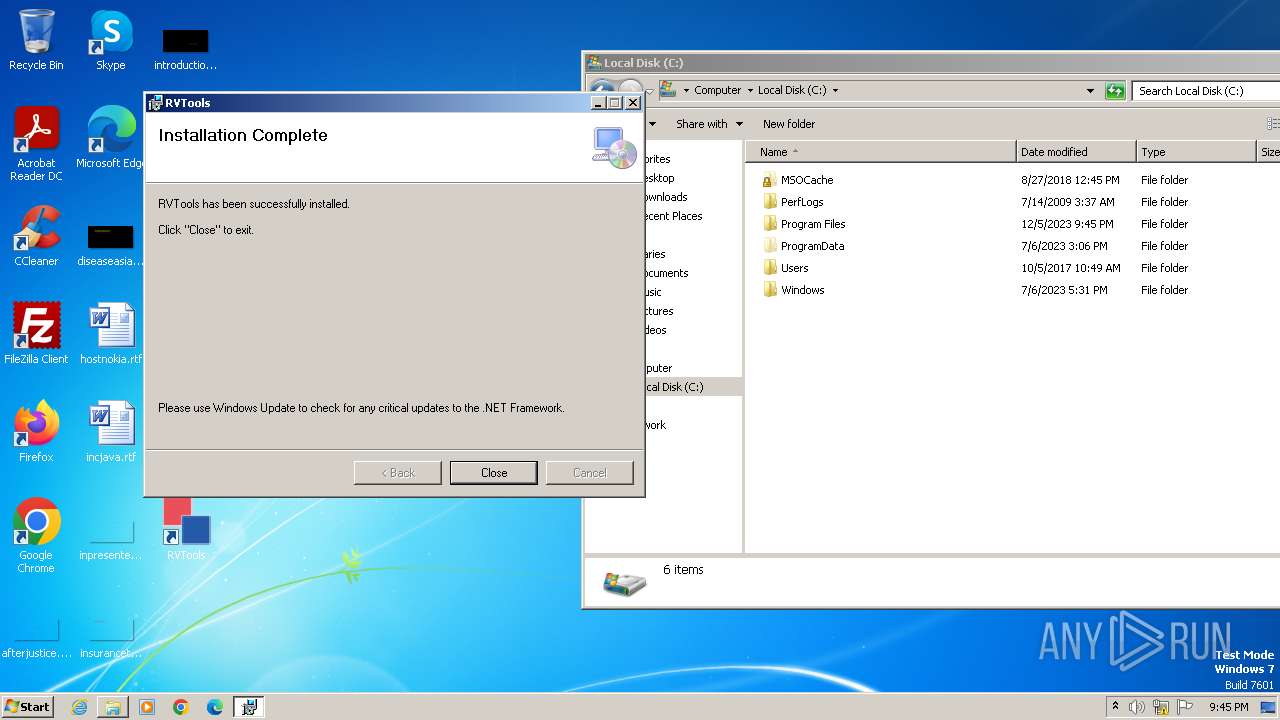Open the Skype desktop shortcut

coord(110,40)
